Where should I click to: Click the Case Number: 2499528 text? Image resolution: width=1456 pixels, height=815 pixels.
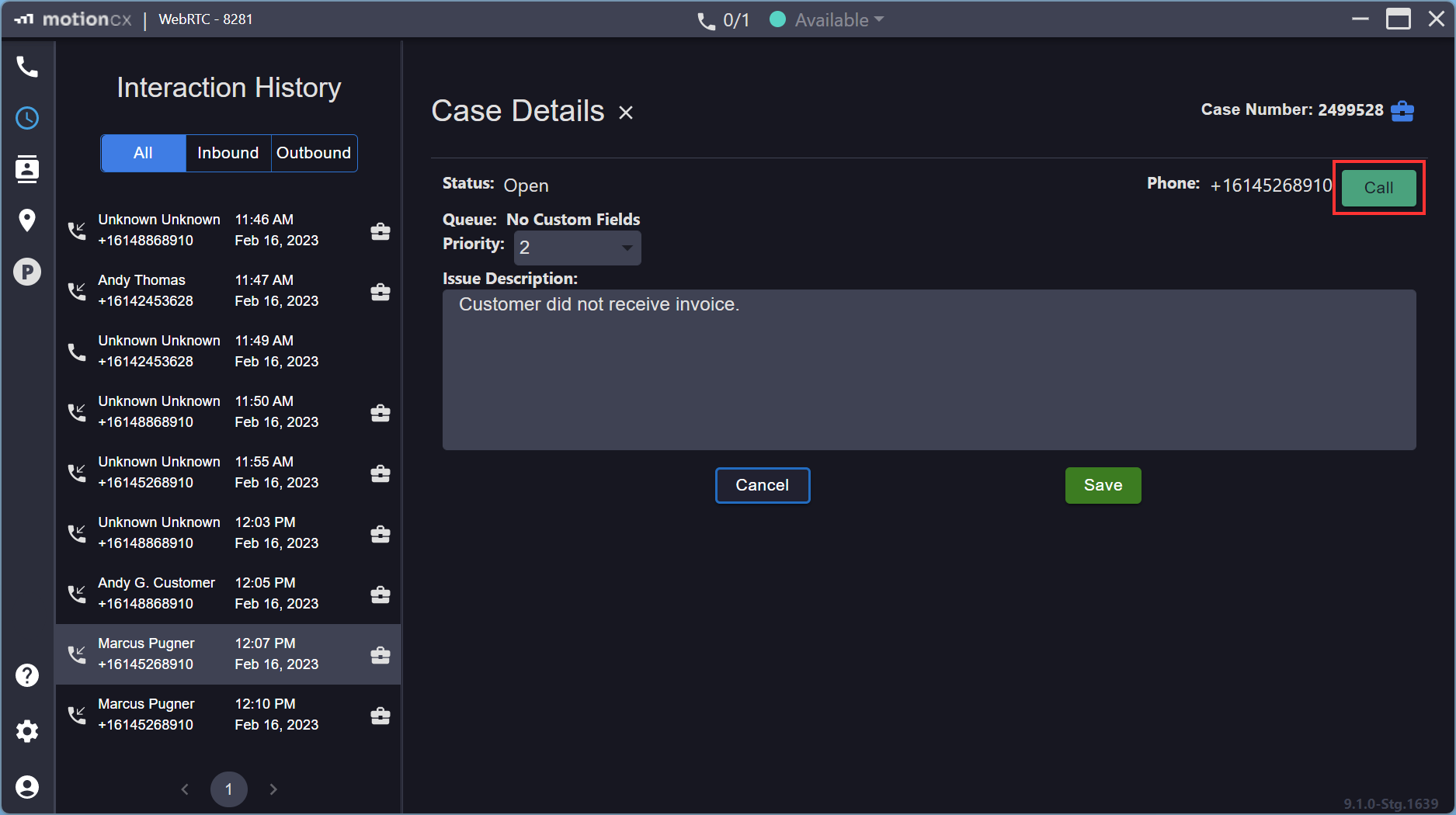click(1292, 109)
